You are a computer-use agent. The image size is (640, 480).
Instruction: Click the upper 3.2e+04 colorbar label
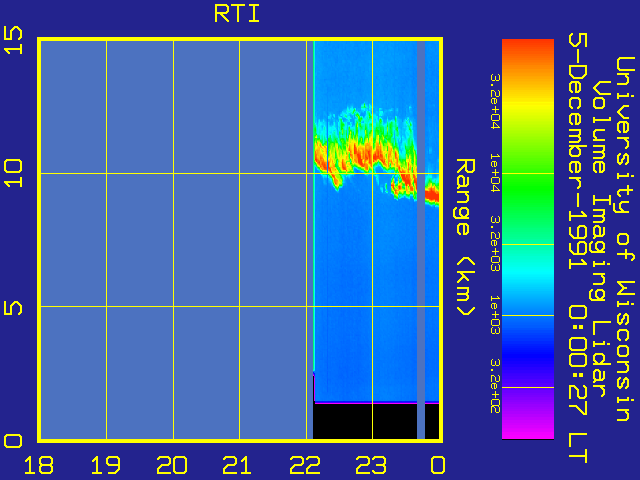(495, 101)
